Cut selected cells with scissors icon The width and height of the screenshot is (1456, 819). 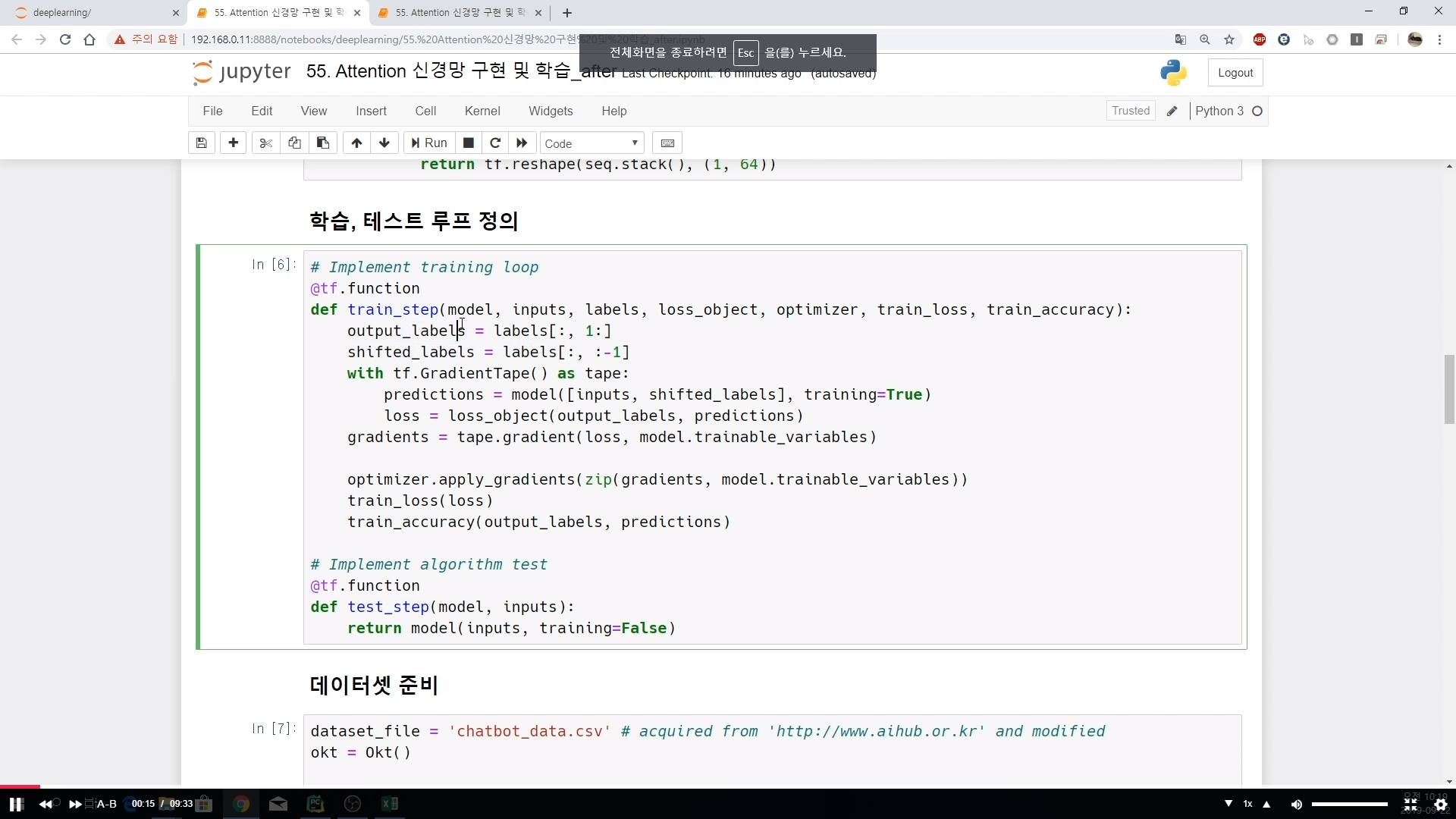(x=265, y=143)
